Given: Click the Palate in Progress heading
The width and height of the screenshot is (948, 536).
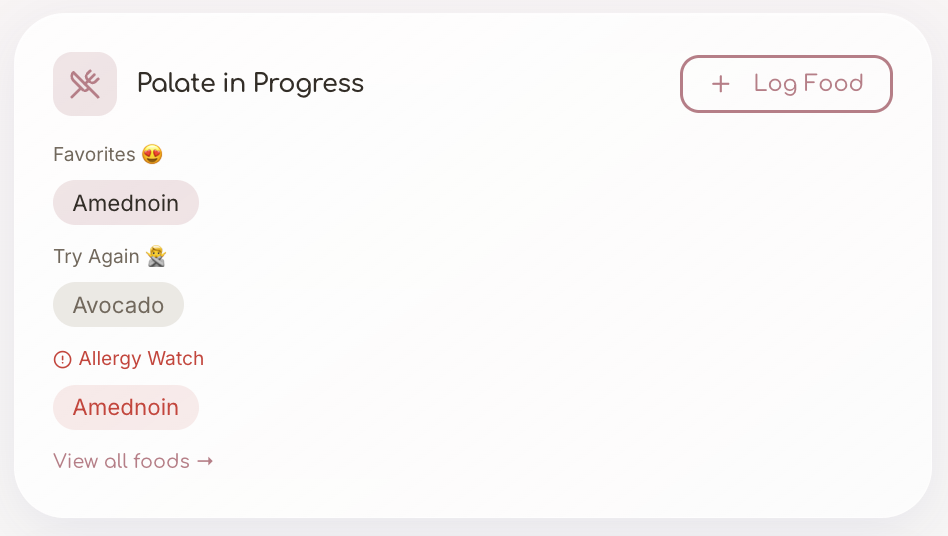Looking at the screenshot, I should point(250,83).
